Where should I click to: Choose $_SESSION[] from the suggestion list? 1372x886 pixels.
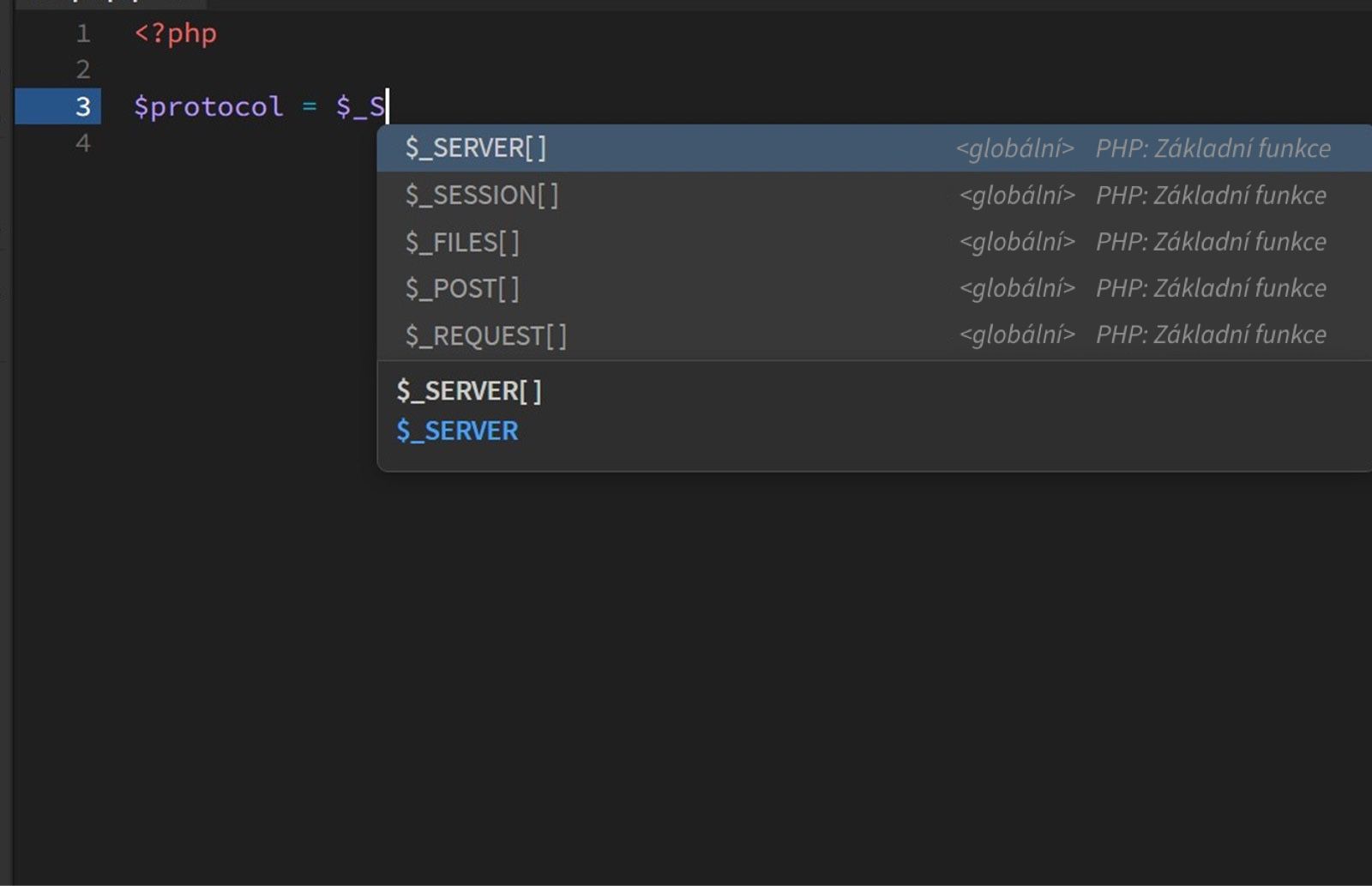pyautogui.click(x=482, y=195)
